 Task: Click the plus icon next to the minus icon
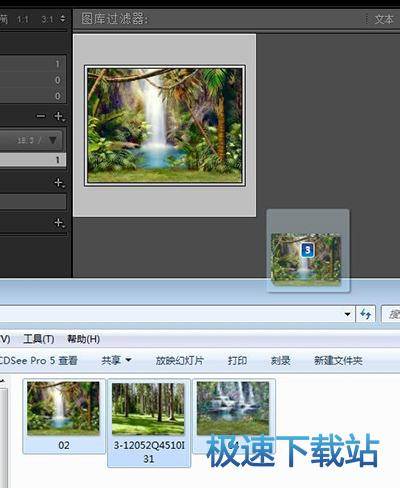click(59, 116)
